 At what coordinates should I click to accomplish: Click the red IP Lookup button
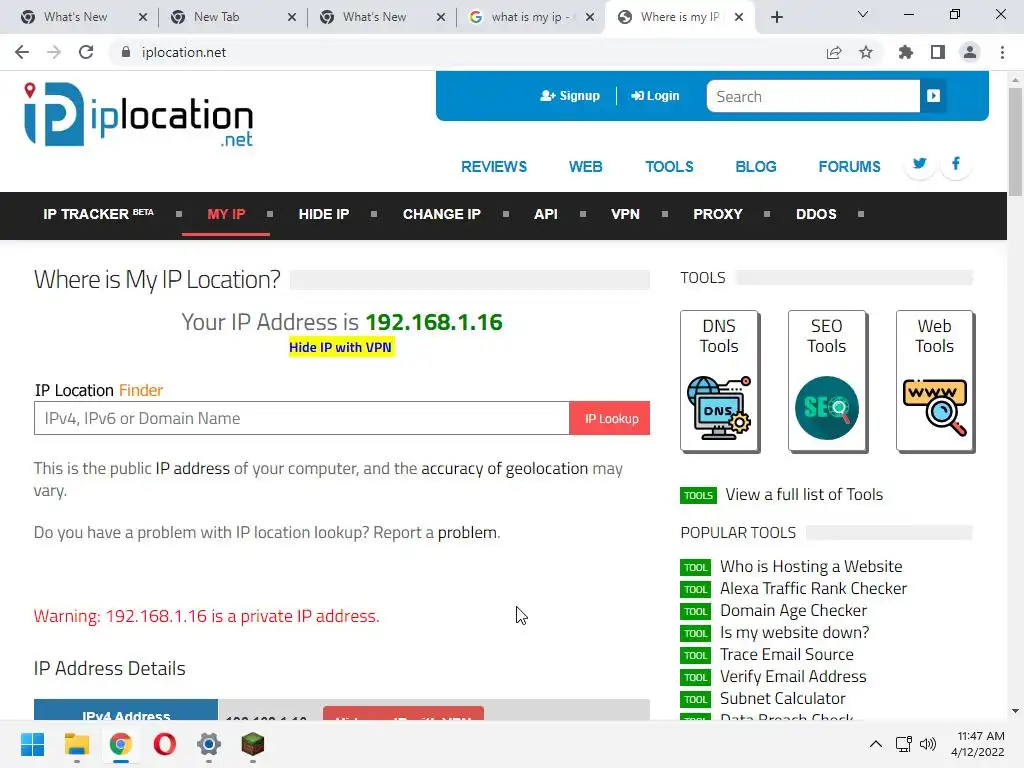[x=610, y=419]
